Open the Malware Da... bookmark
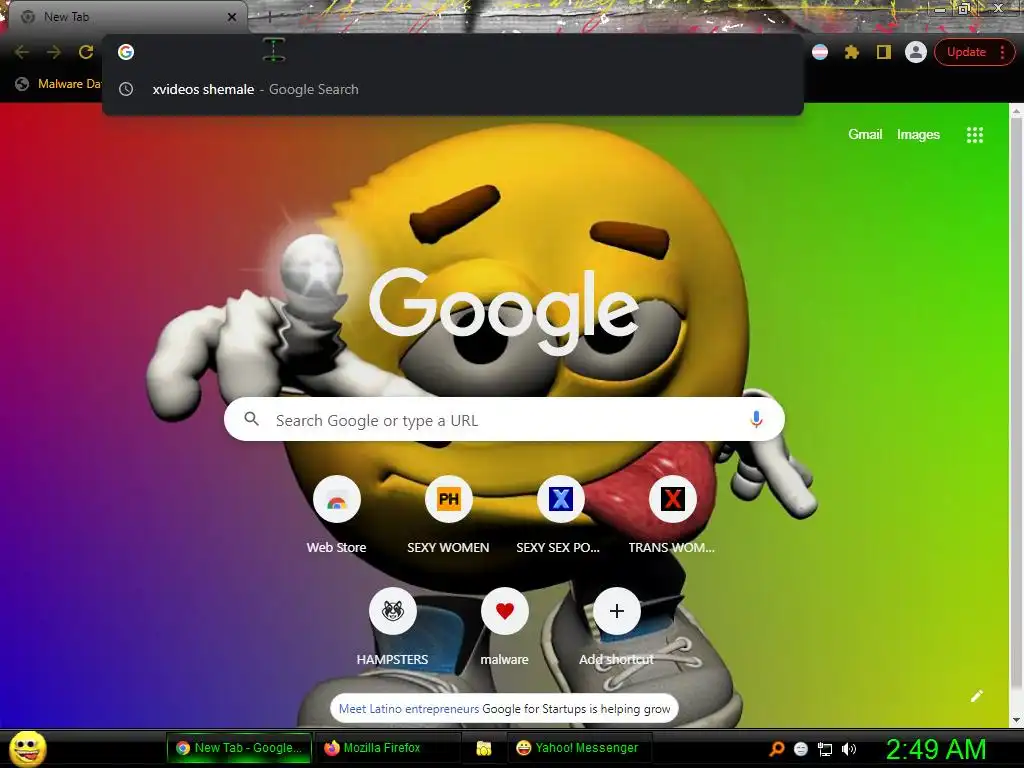This screenshot has width=1024, height=768. tap(58, 84)
